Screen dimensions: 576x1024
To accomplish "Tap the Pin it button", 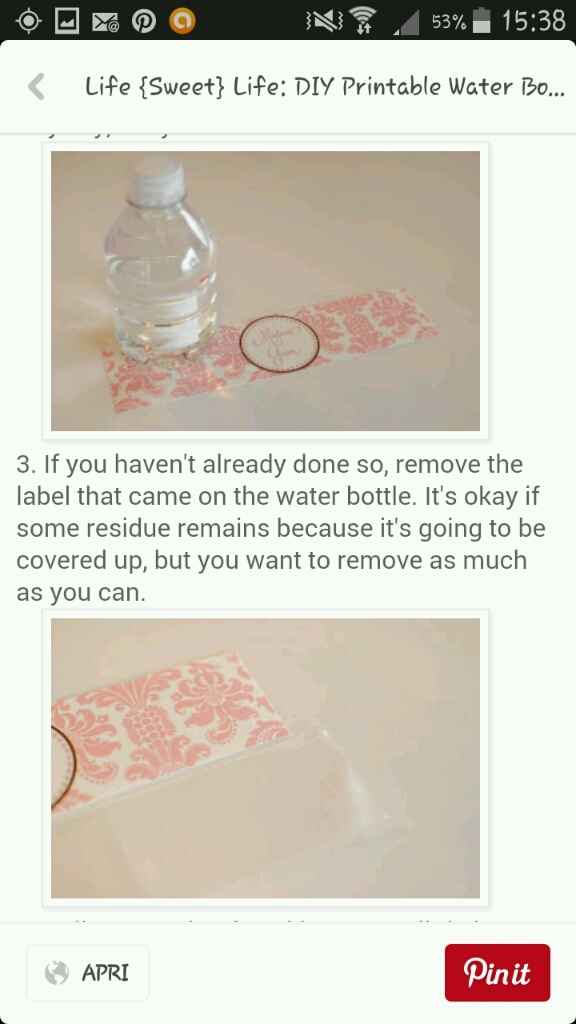I will coord(497,972).
